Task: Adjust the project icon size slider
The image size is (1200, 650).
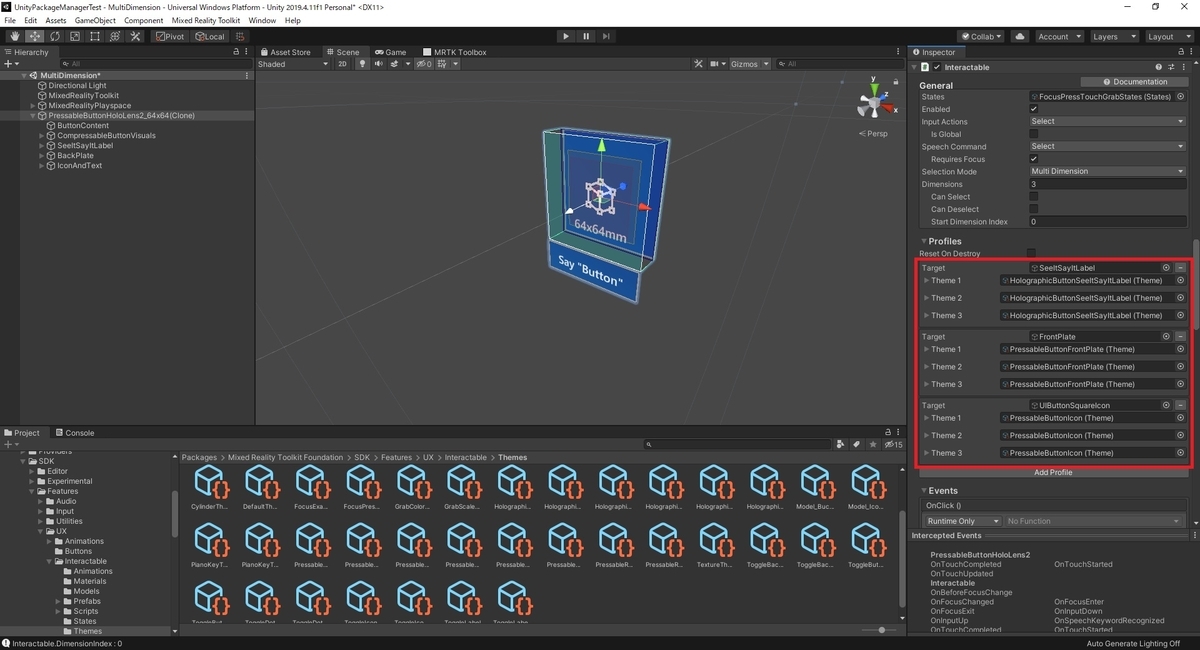Action: coord(880,630)
